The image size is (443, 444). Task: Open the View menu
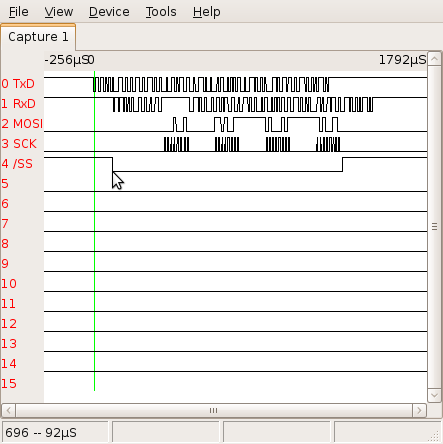point(59,12)
